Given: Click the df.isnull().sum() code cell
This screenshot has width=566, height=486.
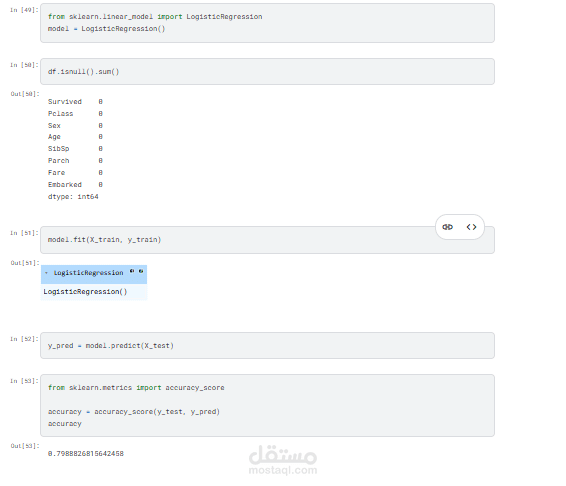Looking at the screenshot, I should (x=267, y=71).
